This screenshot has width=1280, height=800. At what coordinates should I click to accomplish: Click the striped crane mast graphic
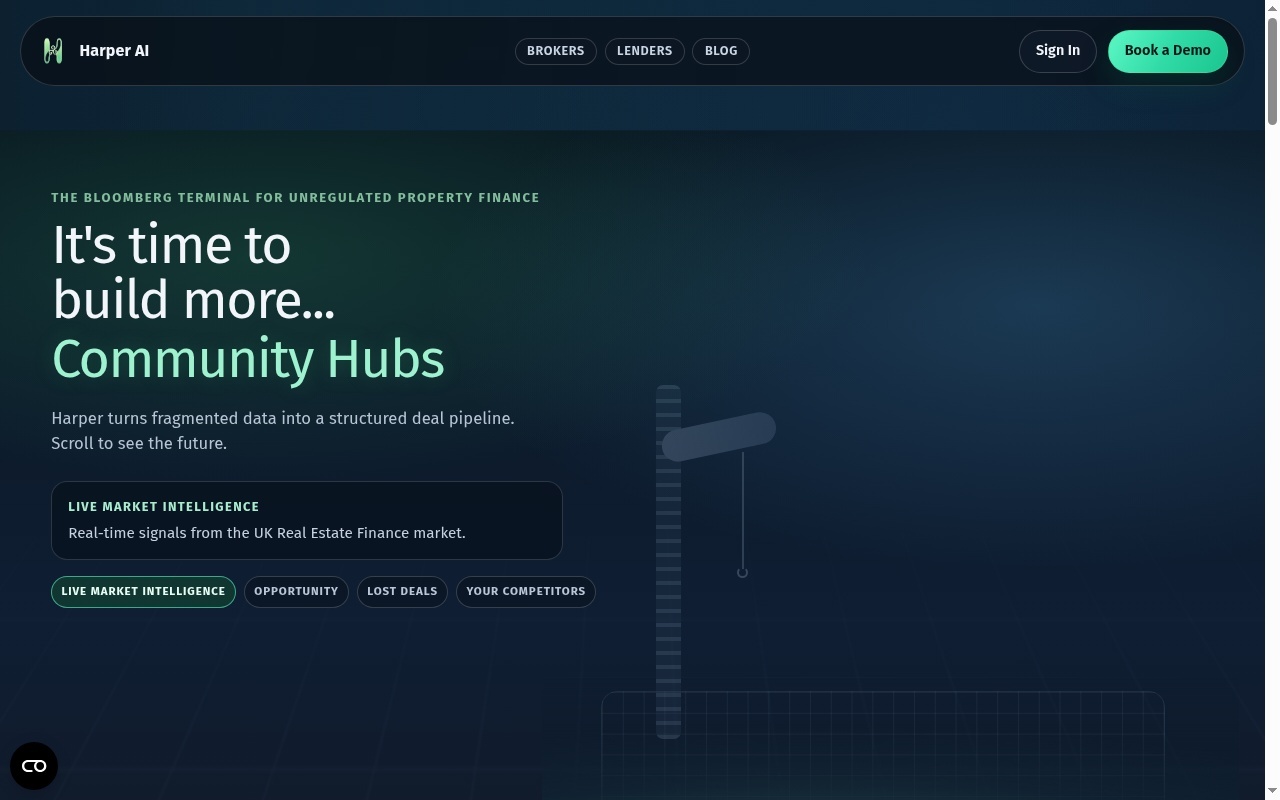[x=668, y=562]
